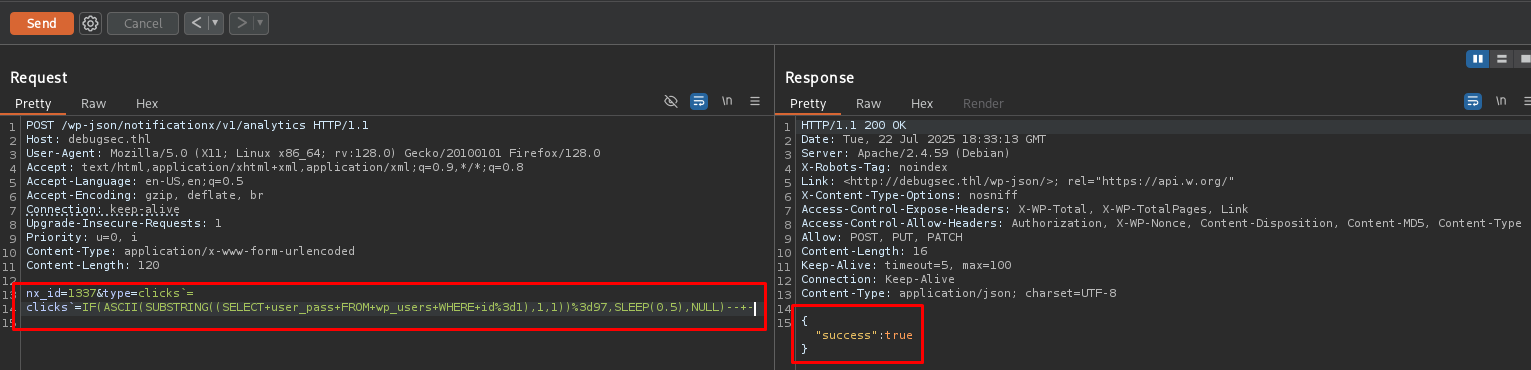This screenshot has height=370, width=1531.
Task: Click the Server: Apache/2.4.59 (Debian) header
Action: [x=906, y=153]
